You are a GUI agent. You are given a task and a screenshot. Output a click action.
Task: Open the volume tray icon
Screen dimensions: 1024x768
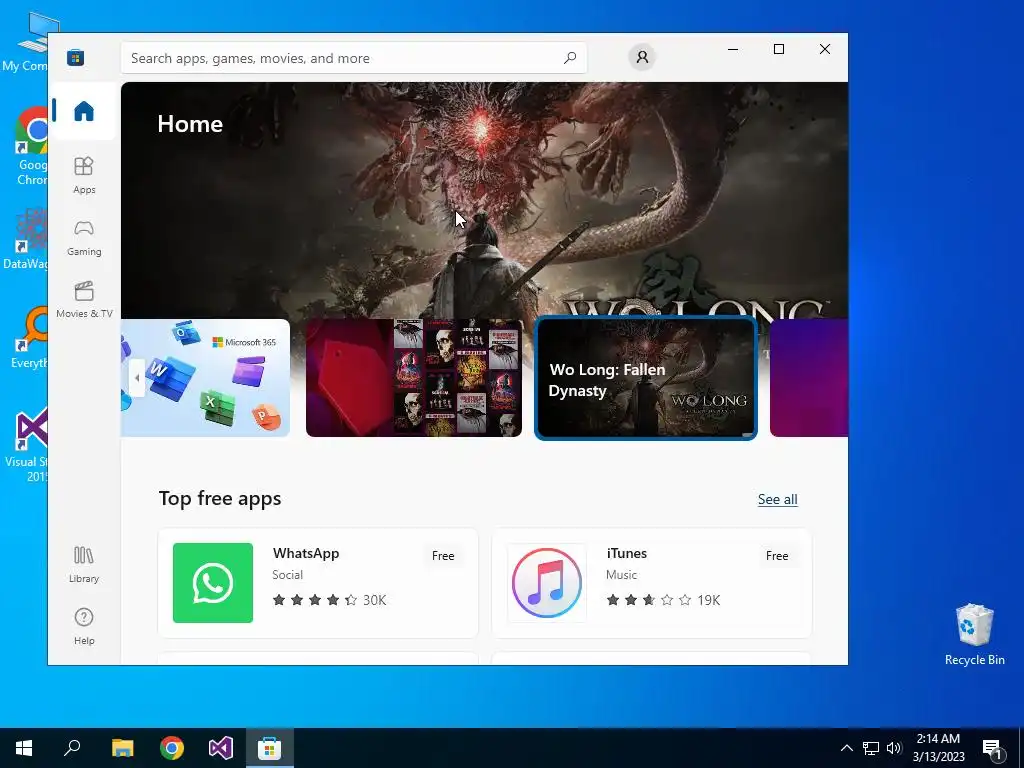point(894,748)
